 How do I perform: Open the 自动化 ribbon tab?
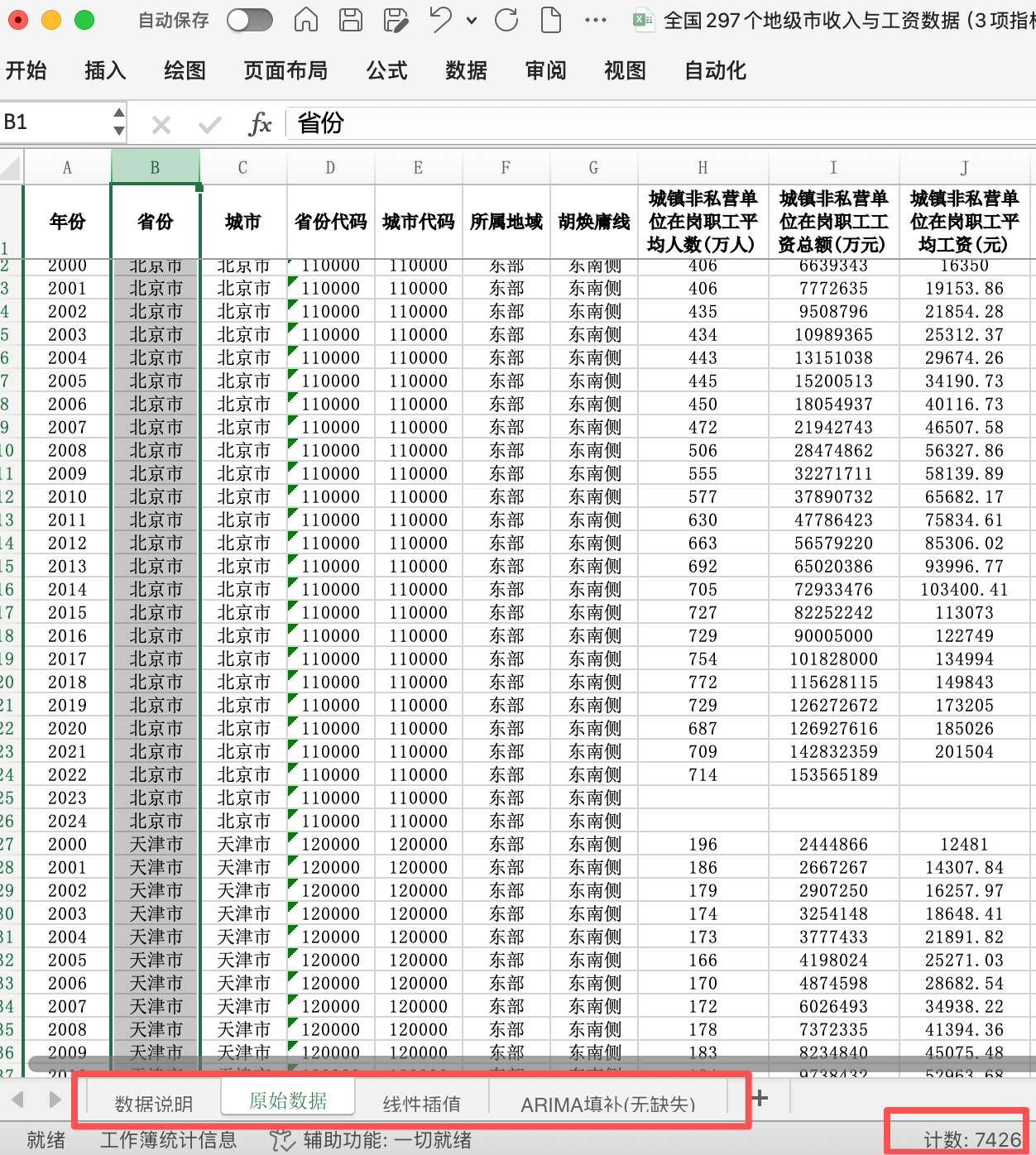[x=715, y=71]
